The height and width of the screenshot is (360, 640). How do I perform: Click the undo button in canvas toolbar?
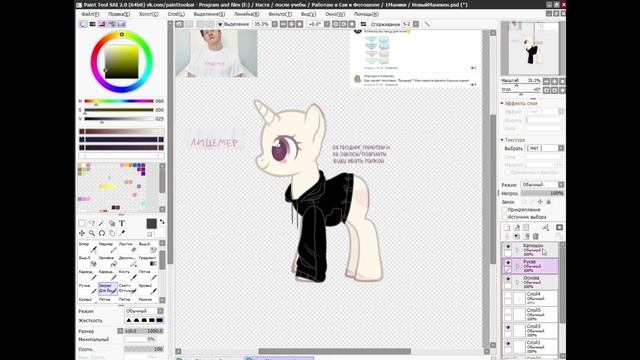click(179, 24)
